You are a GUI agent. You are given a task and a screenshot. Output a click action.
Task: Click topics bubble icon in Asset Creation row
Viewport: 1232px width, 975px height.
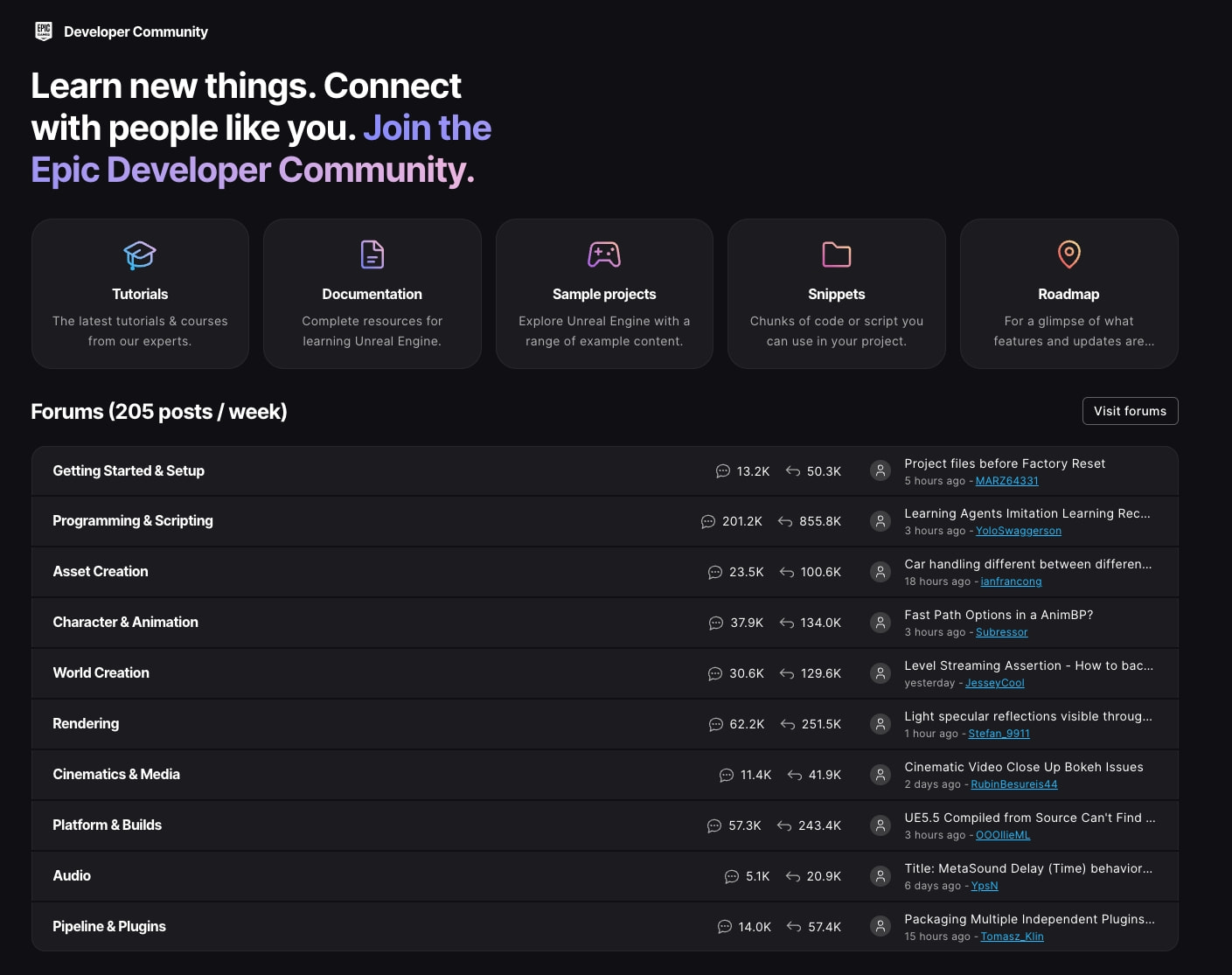(x=715, y=573)
